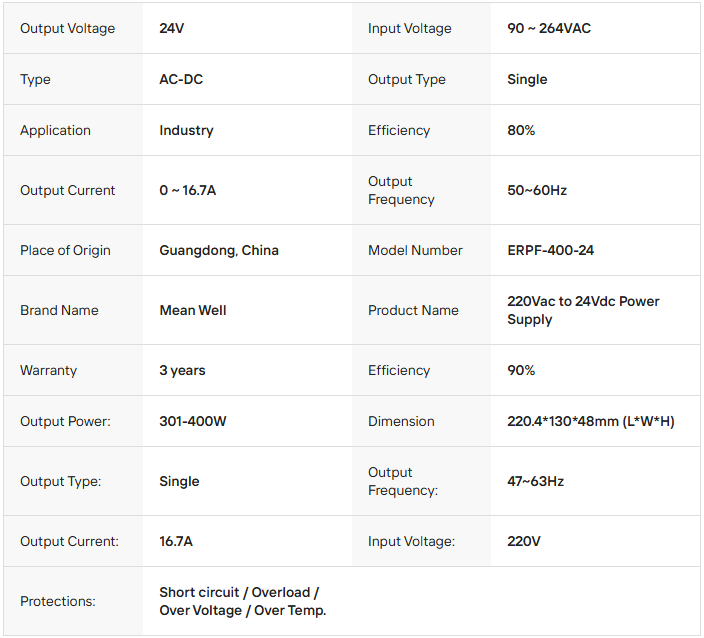Click the Place of Origin label
The width and height of the screenshot is (704, 638).
pos(65,250)
